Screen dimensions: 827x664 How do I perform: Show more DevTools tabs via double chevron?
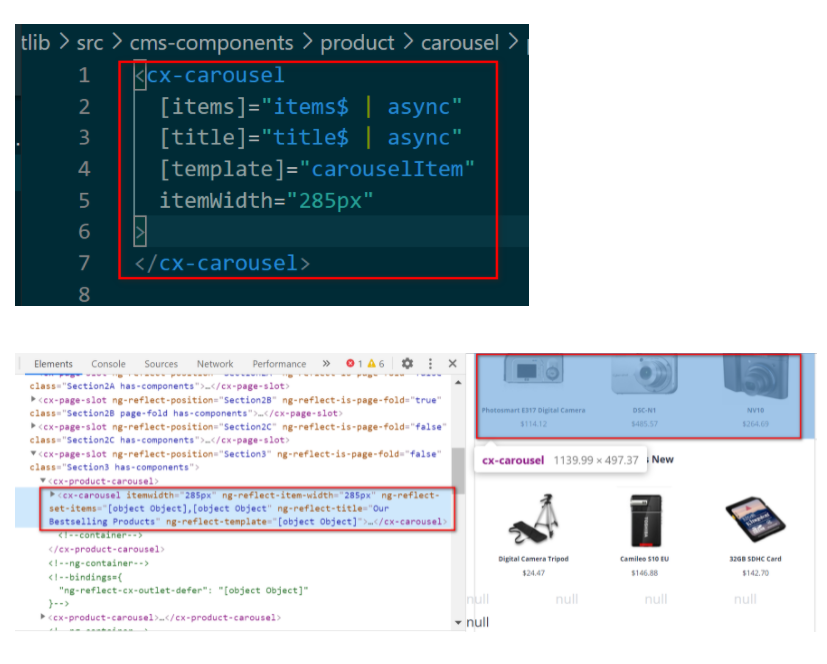(326, 363)
